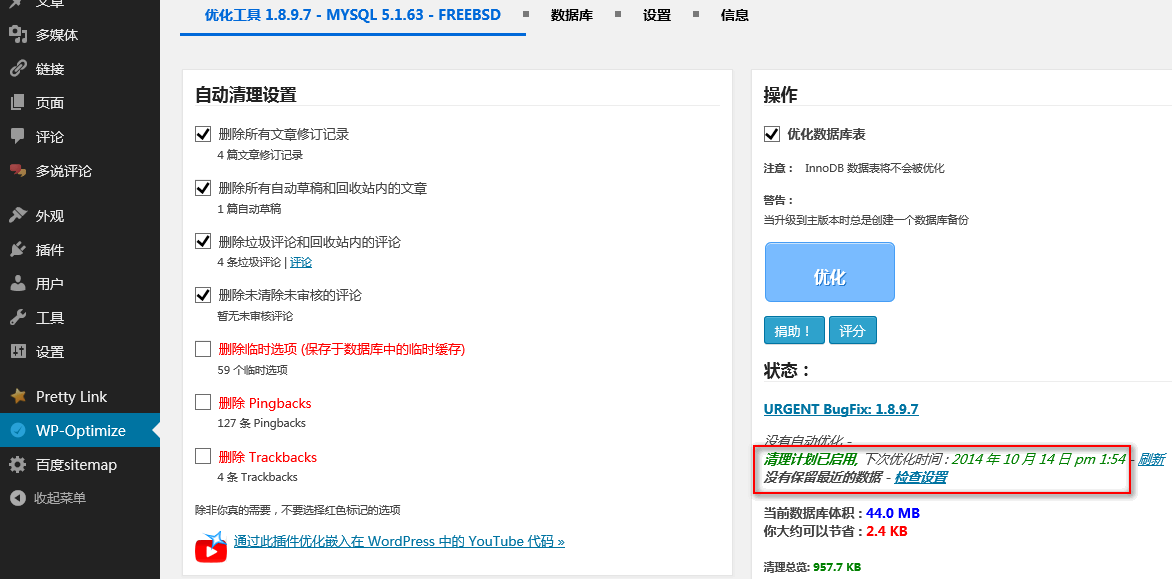The image size is (1172, 579).
Task: Click the 用户 person icon
Action: click(x=18, y=284)
